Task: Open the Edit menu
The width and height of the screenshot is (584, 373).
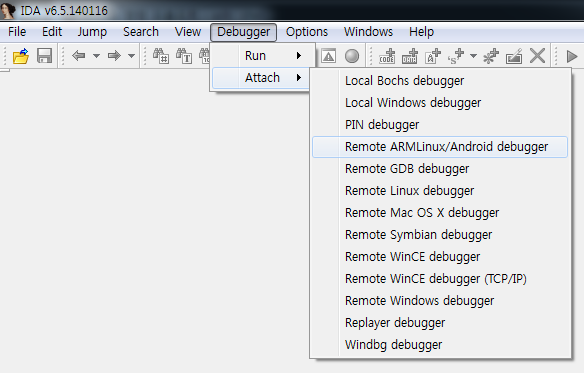Action: coord(52,32)
